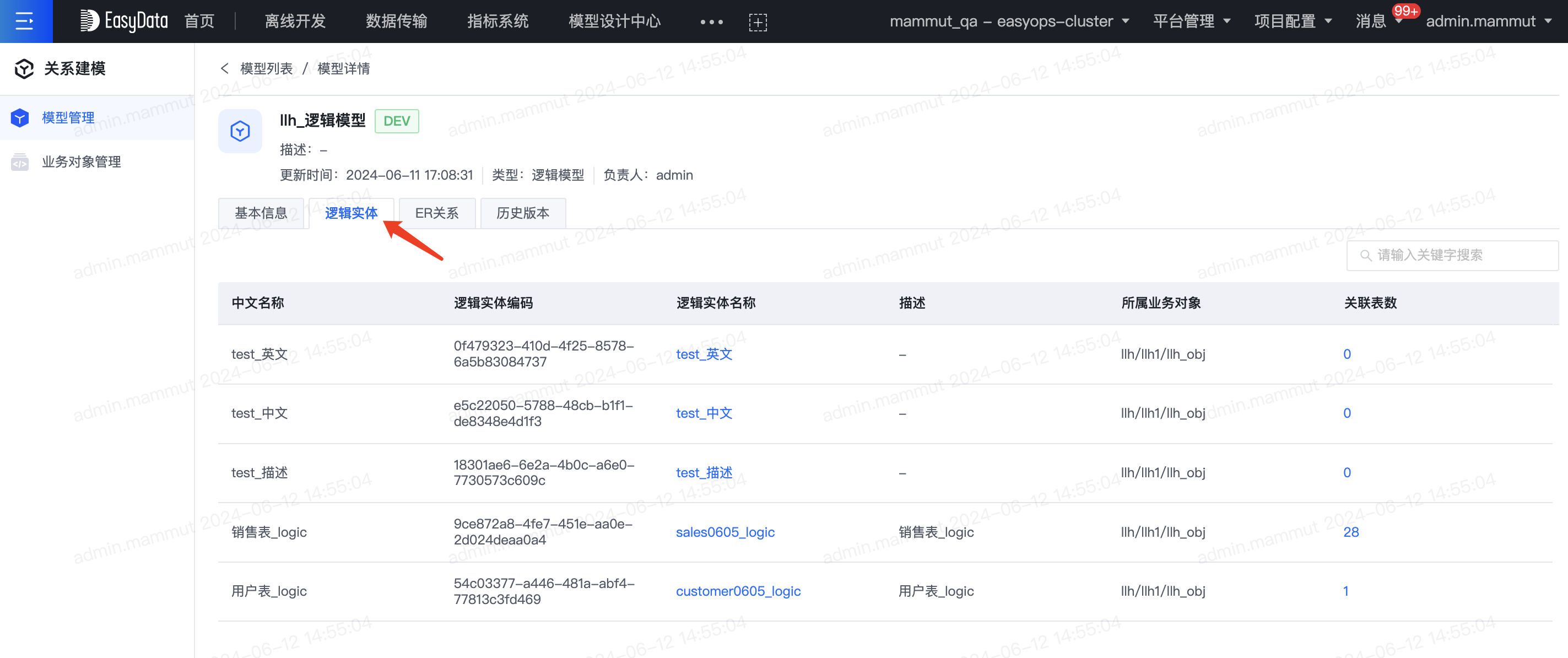Click the workbench expand icon beside the ellipsis
Screen dimensions: 1568x658
759,21
